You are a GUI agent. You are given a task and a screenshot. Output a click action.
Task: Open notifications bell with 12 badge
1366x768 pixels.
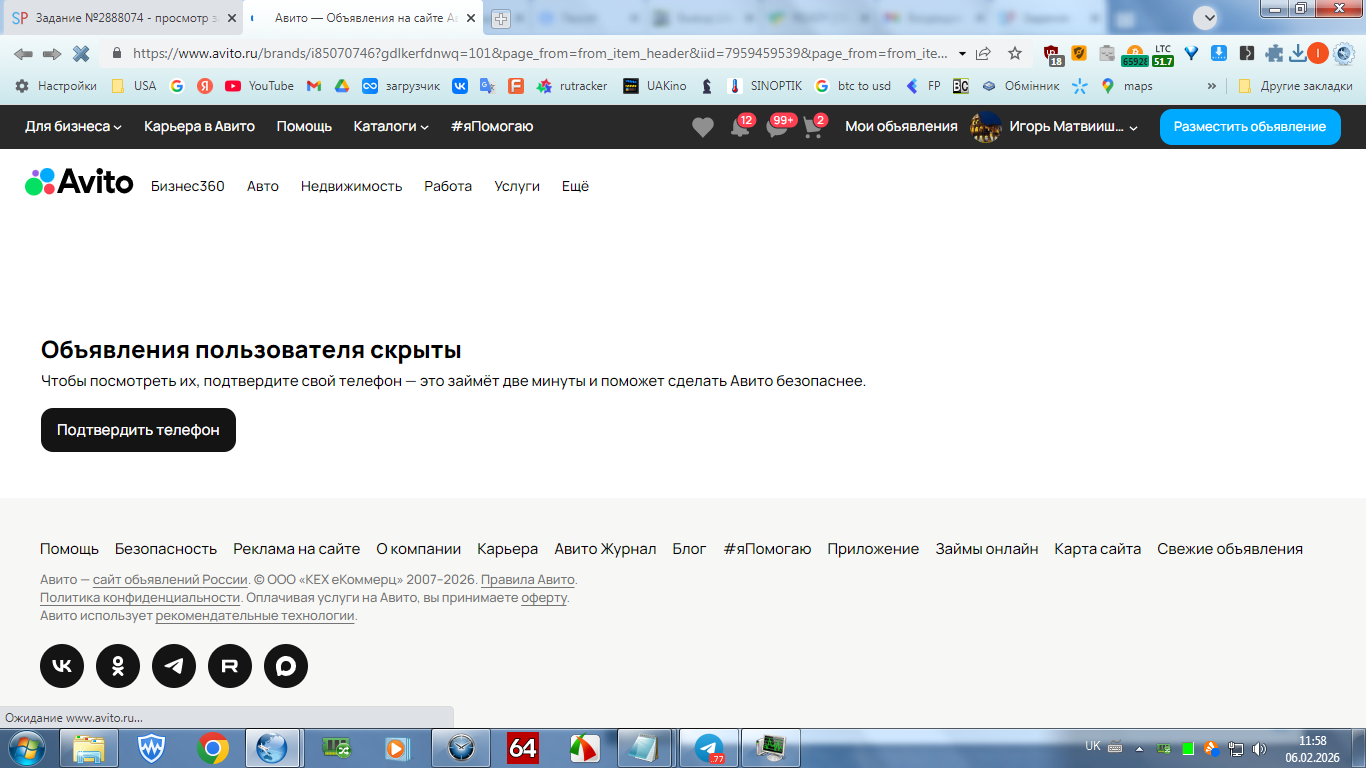click(741, 127)
